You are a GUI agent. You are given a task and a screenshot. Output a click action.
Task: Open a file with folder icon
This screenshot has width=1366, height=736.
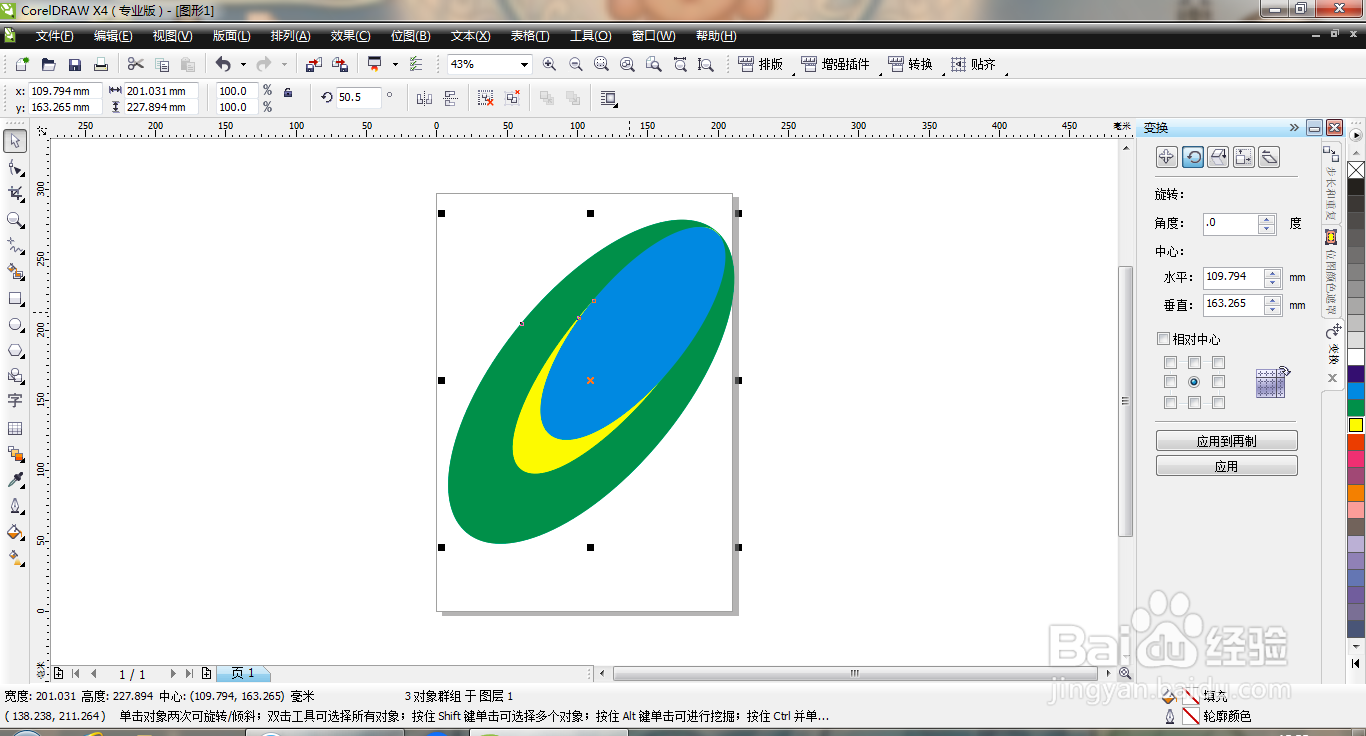(x=48, y=64)
